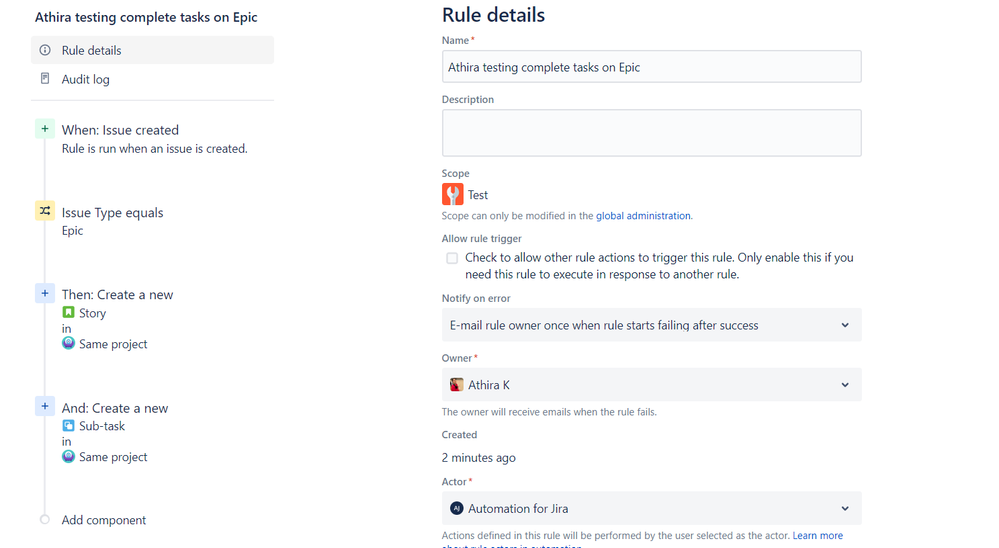Click the Learn more link
This screenshot has height=548, width=999.
coord(817,536)
